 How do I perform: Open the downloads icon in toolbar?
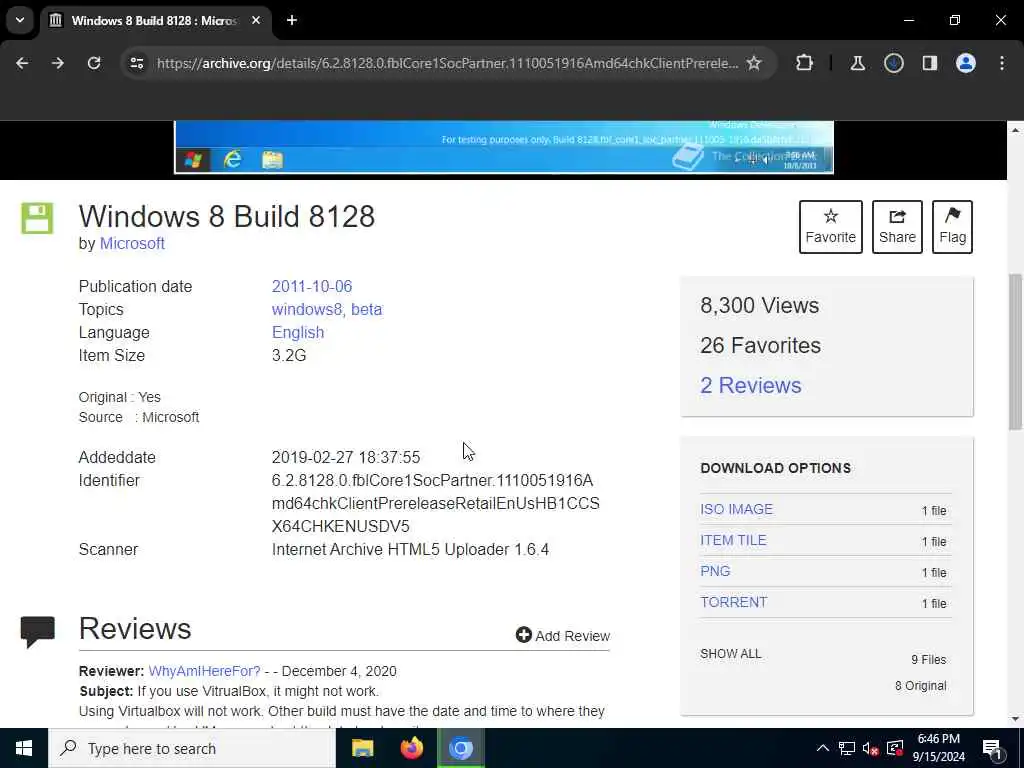pos(894,63)
